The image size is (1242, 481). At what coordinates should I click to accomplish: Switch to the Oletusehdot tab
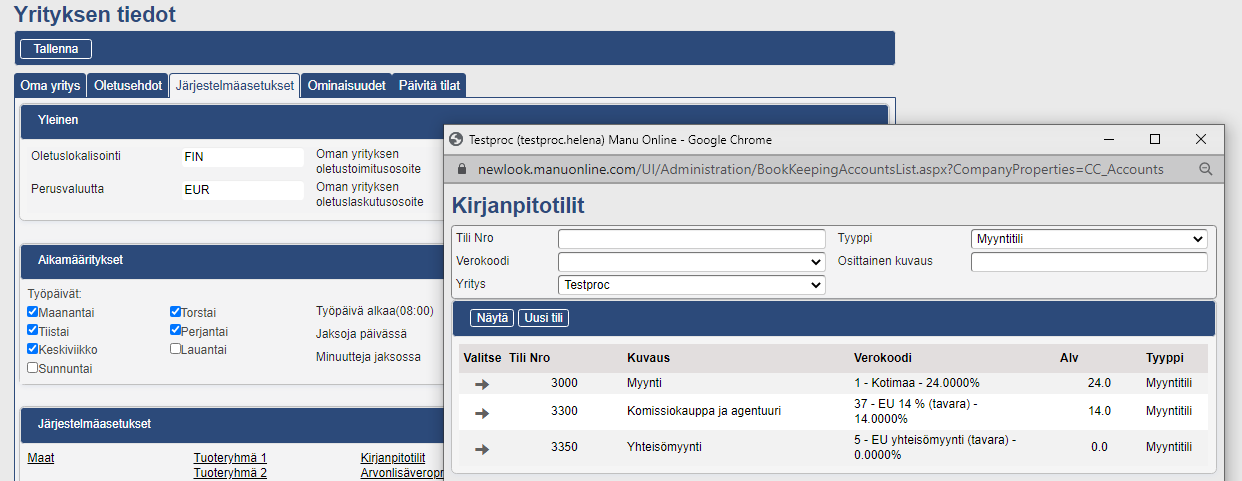tap(128, 86)
